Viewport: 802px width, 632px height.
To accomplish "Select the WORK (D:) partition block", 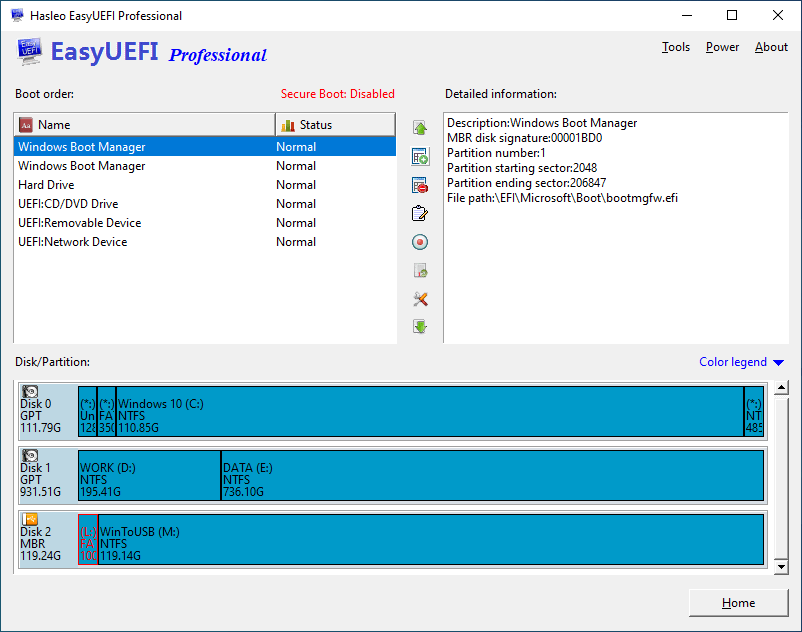I will tap(150, 475).
